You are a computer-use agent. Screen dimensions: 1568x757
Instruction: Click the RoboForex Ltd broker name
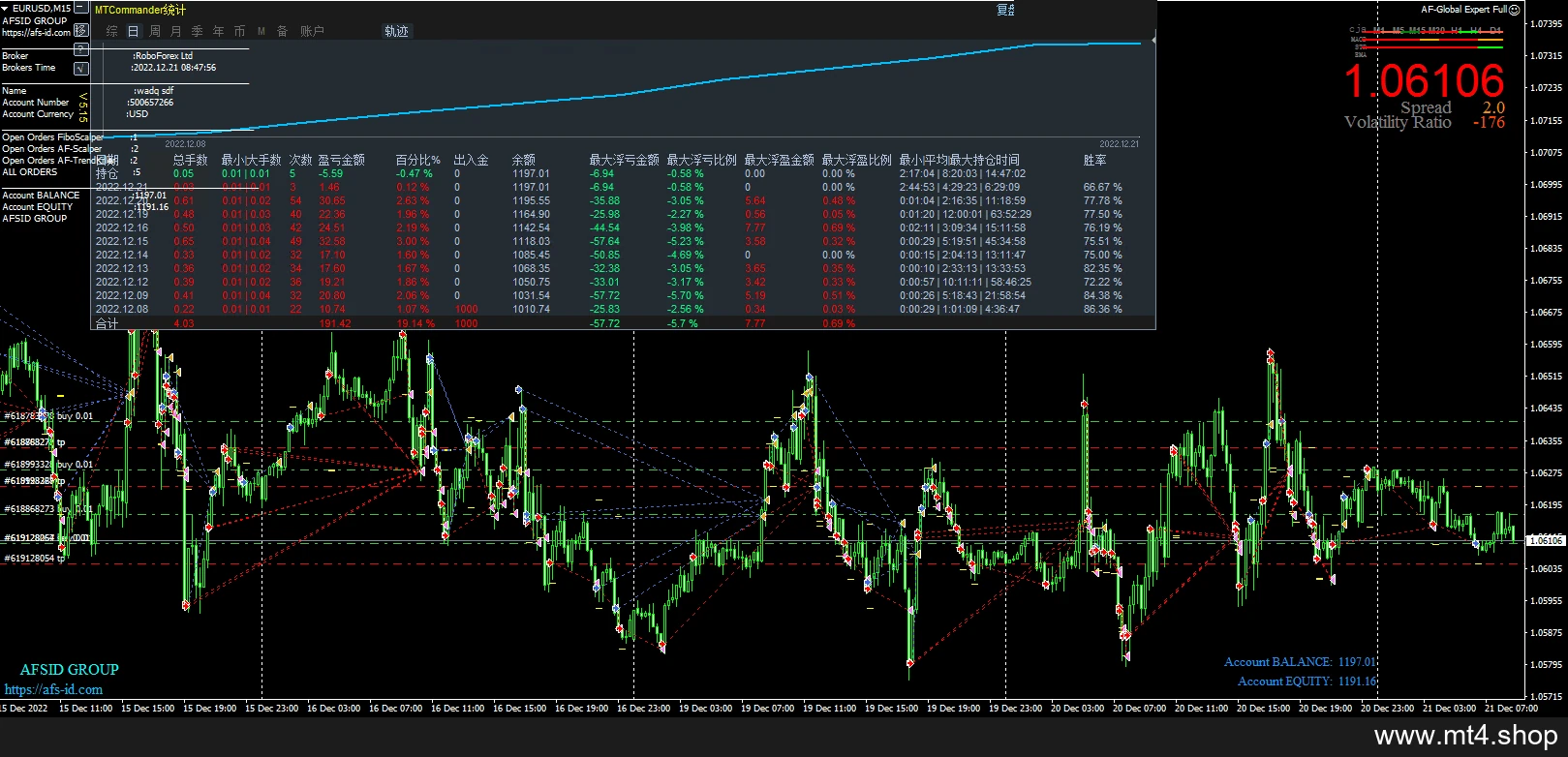[165, 56]
